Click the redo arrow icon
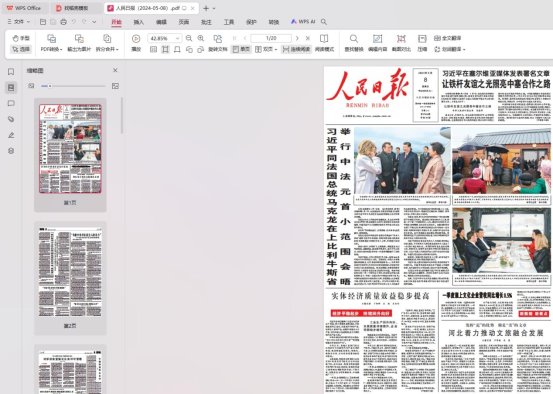The image size is (553, 394). click(x=84, y=22)
